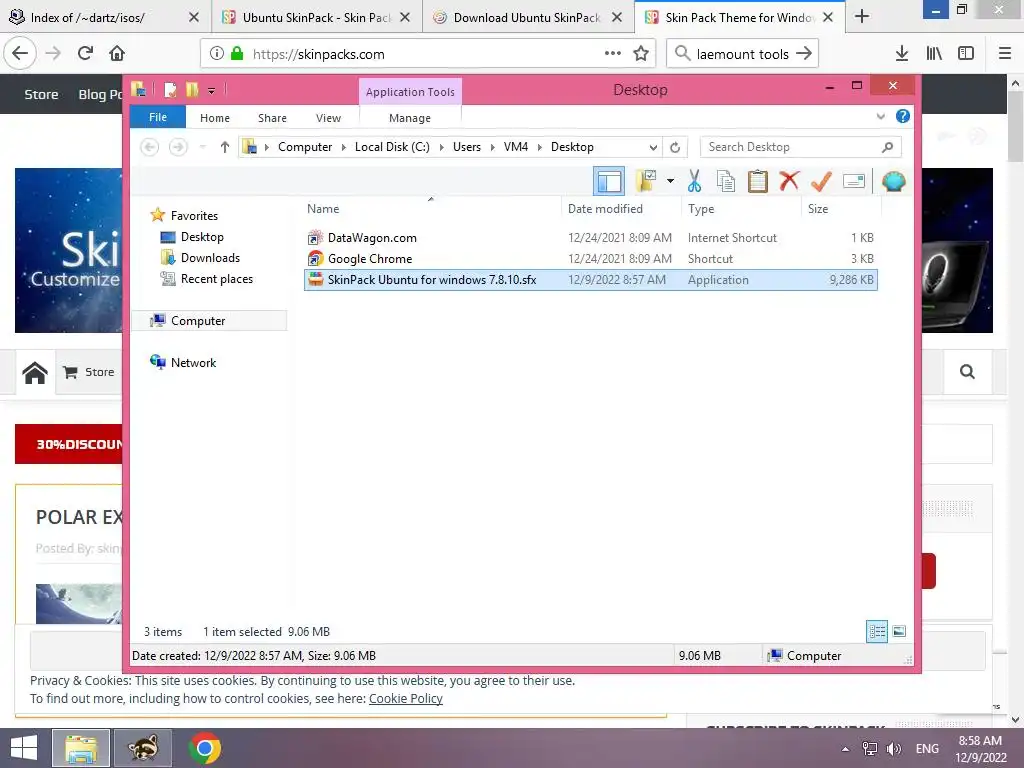The width and height of the screenshot is (1024, 768).
Task: Click Local Disk (C:) breadcrumb
Action: click(x=392, y=147)
